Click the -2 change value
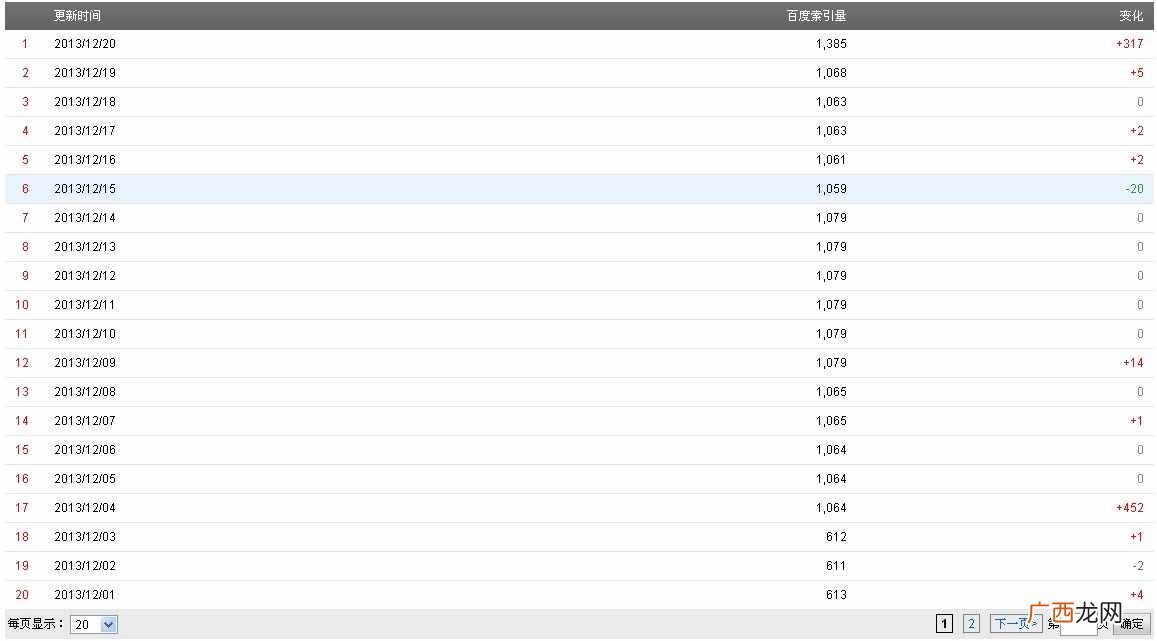Image resolution: width=1157 pixels, height=641 pixels. pos(1138,566)
